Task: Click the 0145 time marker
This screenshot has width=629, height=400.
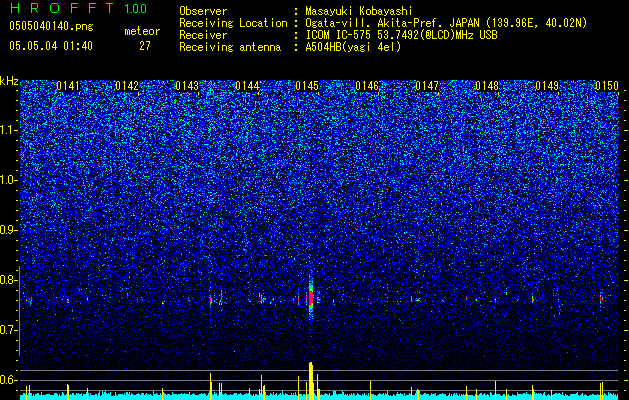Action: tap(307, 86)
